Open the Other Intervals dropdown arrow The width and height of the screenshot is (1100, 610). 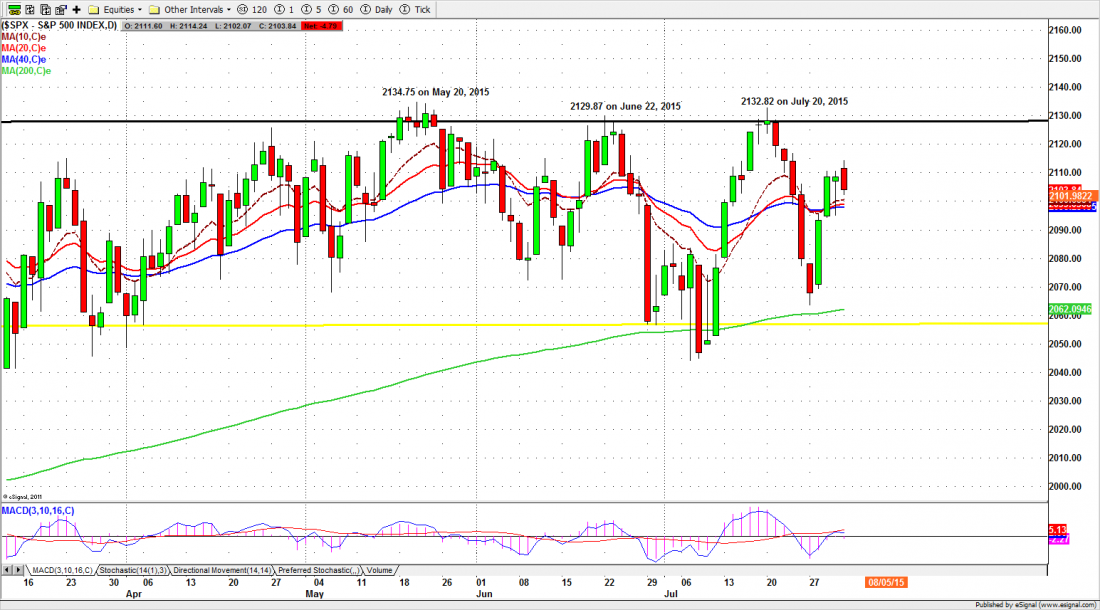click(x=229, y=9)
